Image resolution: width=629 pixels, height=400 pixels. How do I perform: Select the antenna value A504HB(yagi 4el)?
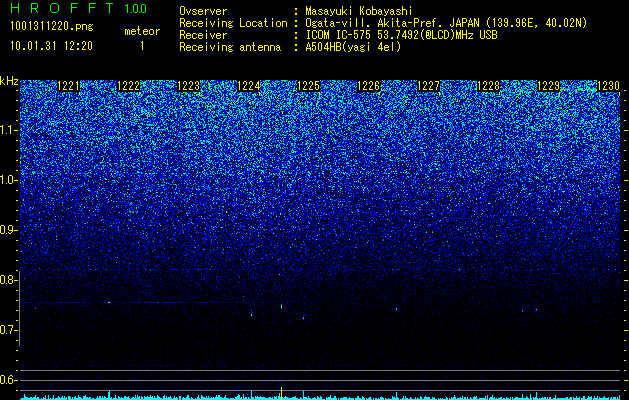pyautogui.click(x=353, y=47)
